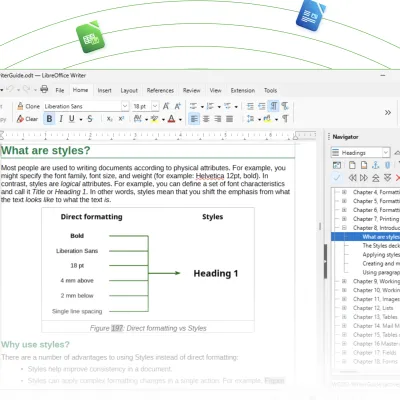The width and height of the screenshot is (400, 400).
Task: Toggle Italic formatting
Action: (x=61, y=119)
